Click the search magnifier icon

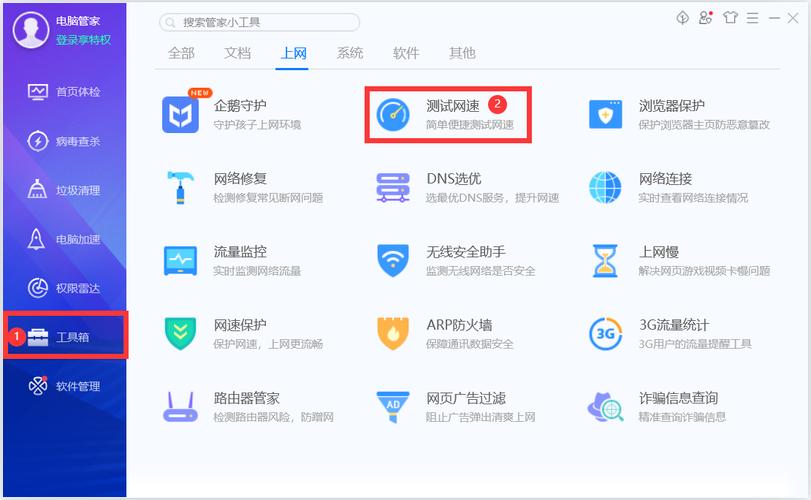170,22
